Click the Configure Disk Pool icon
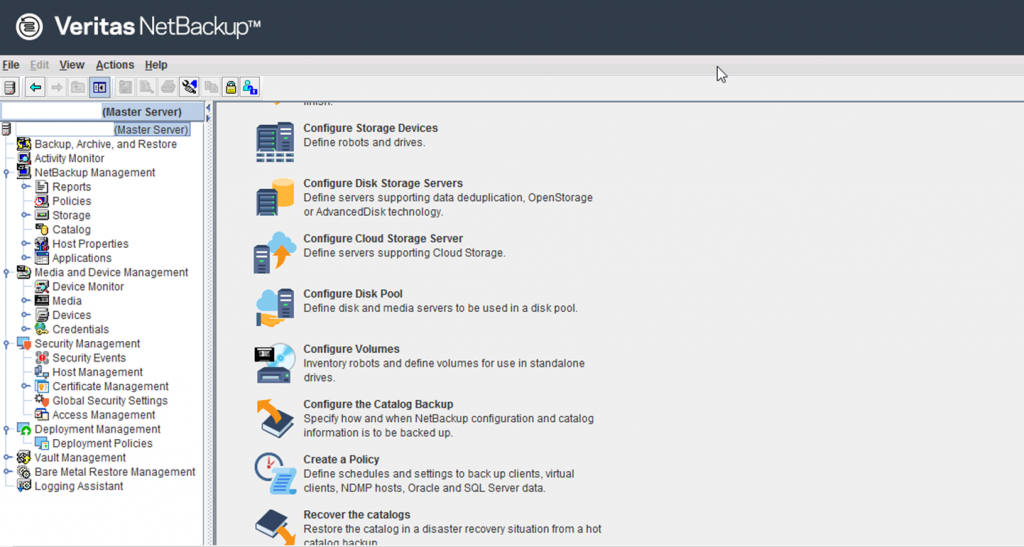The image size is (1024, 547). click(274, 307)
